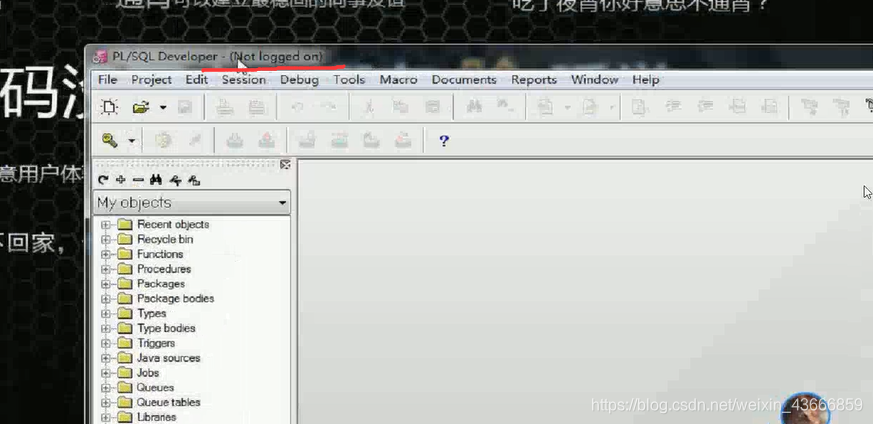
Task: Open the My objects dropdown
Action: (x=282, y=203)
